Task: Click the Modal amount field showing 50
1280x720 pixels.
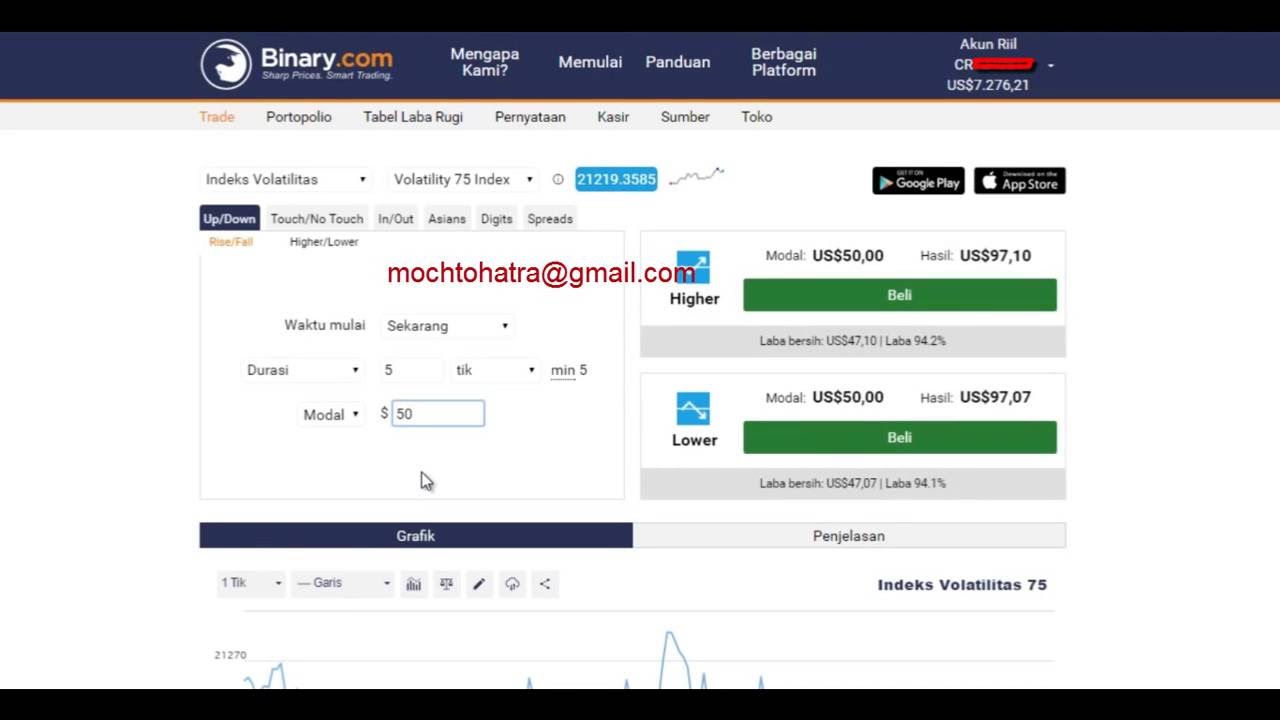Action: pyautogui.click(x=438, y=414)
